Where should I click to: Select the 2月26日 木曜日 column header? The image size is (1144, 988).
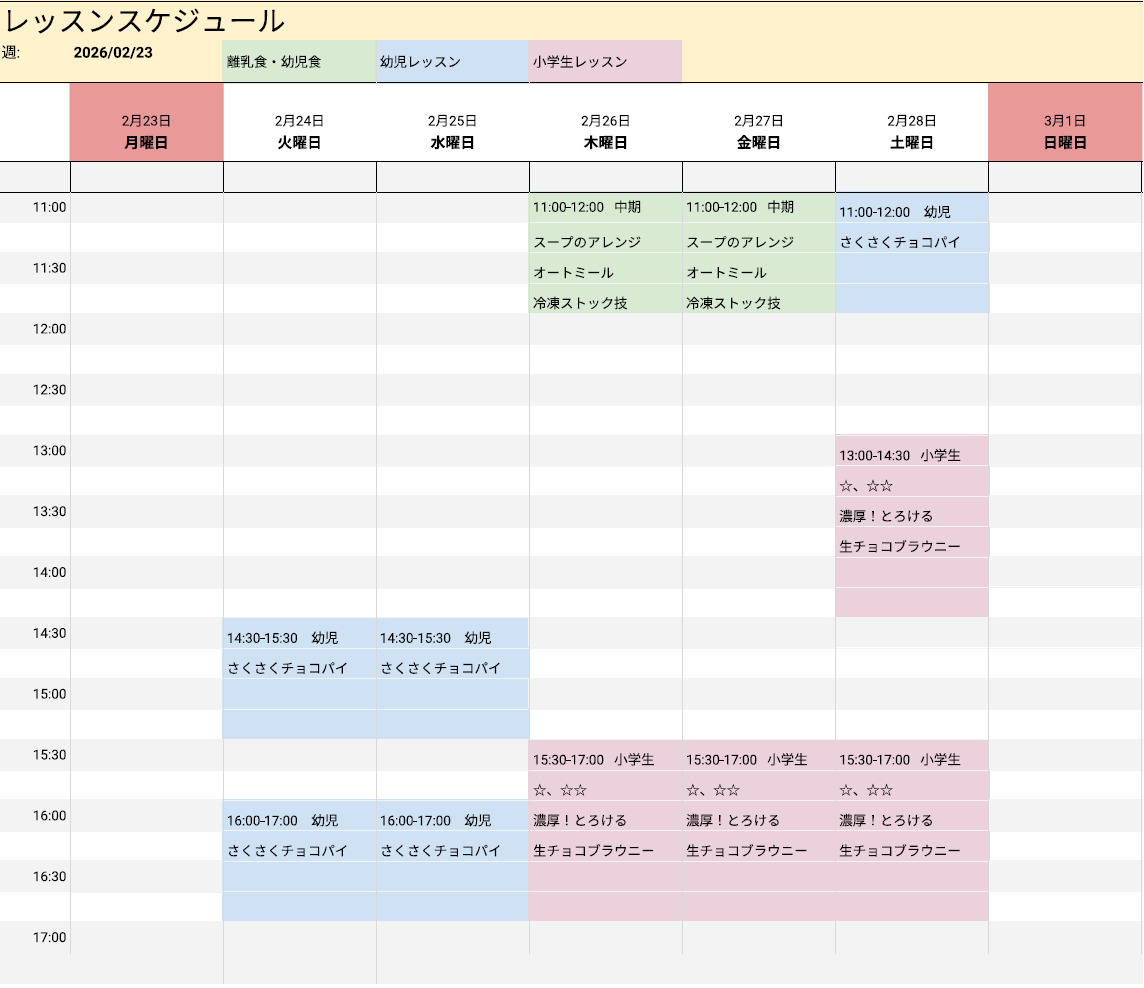point(605,131)
